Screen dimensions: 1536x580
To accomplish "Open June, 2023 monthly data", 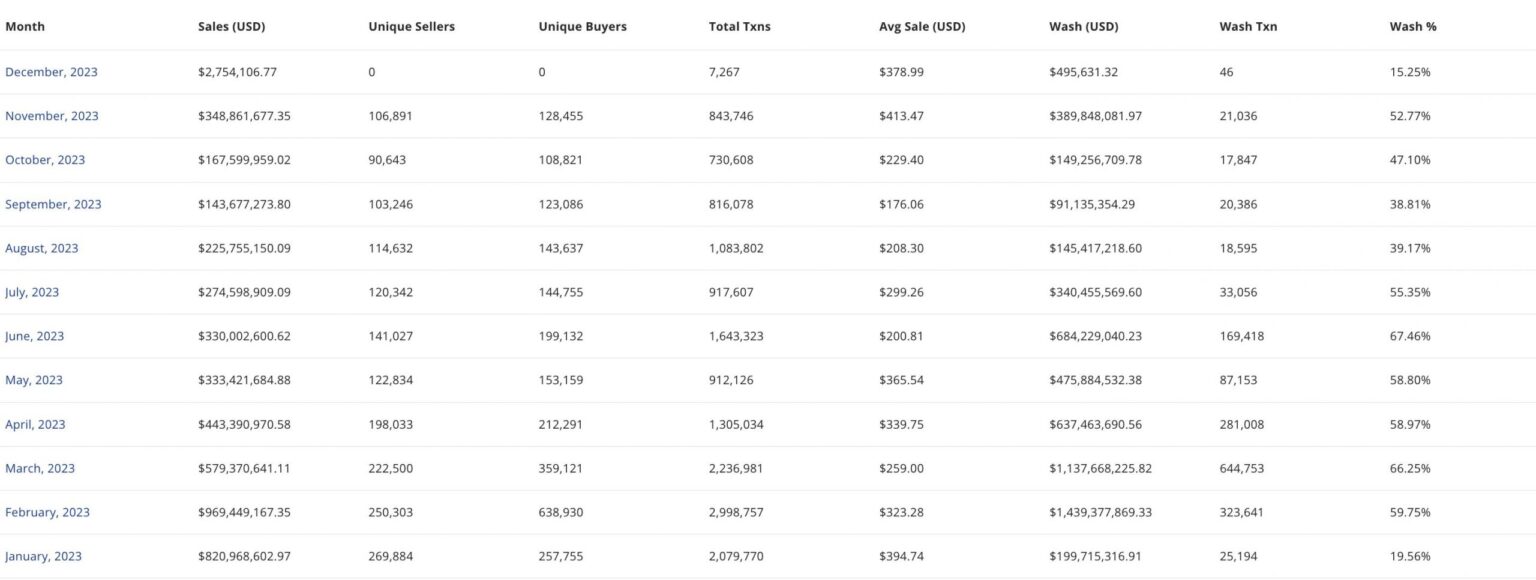I will (34, 336).
